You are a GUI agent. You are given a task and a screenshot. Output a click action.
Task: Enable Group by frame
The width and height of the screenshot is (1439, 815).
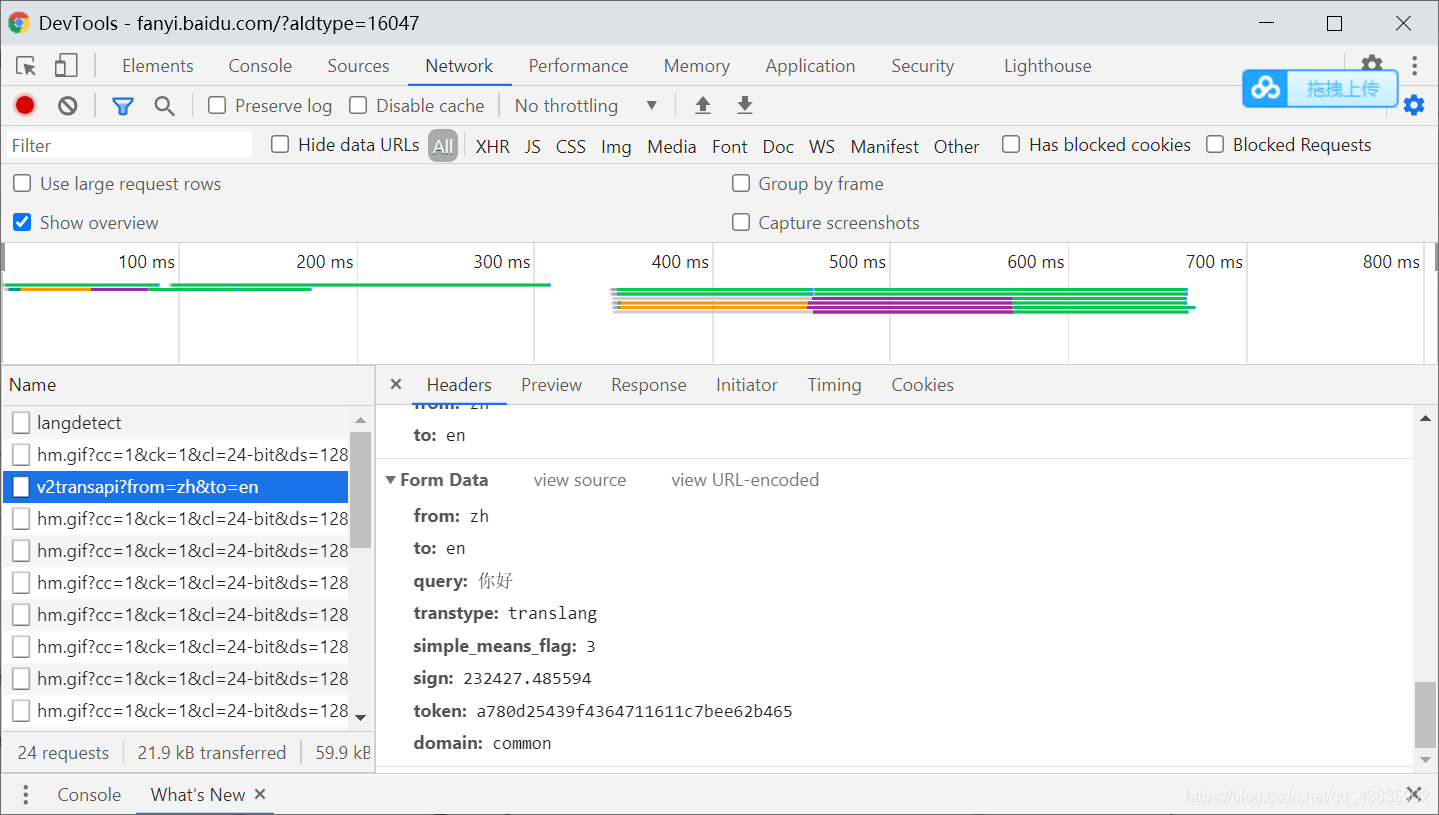coord(741,183)
